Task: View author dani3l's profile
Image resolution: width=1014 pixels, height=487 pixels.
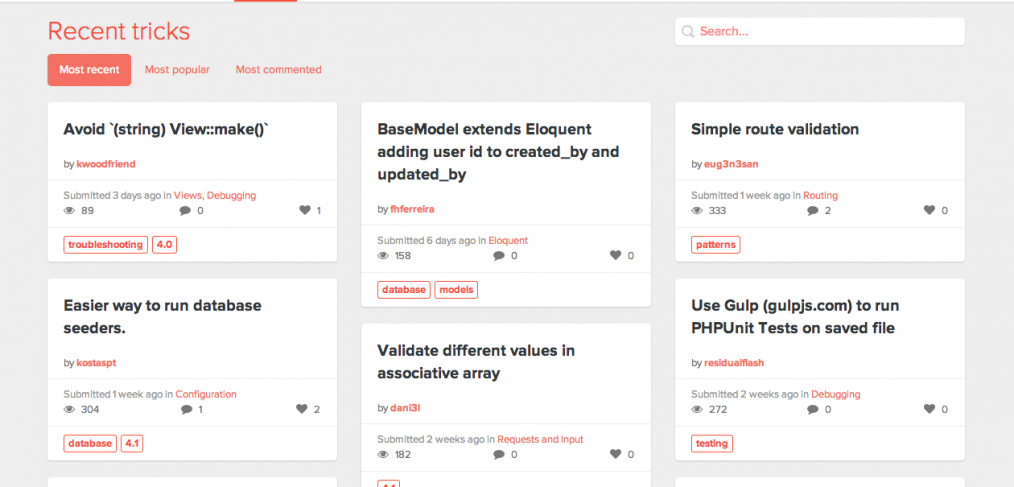Action: pos(405,409)
